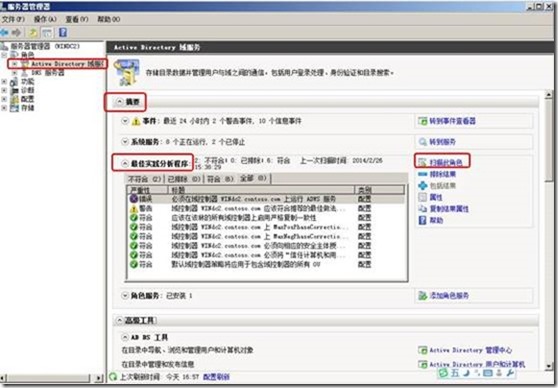Switch to the 全部 (8) tab
The height and width of the screenshot is (388, 558).
pyautogui.click(x=253, y=178)
